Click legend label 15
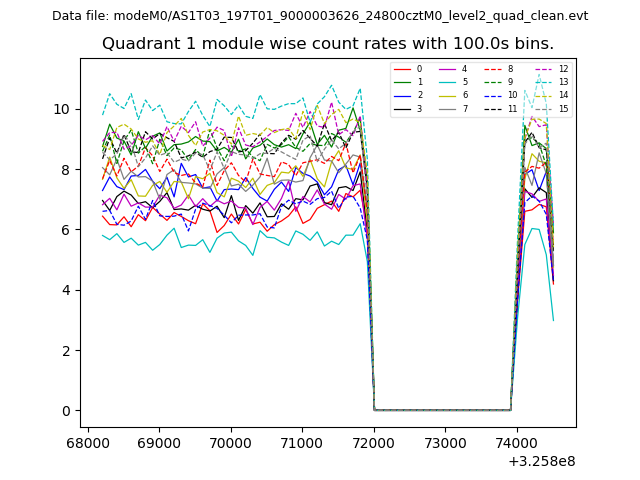 pos(563,108)
